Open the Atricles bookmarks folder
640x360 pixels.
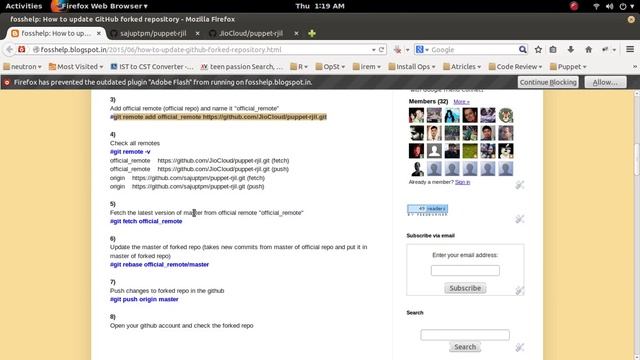[462, 67]
